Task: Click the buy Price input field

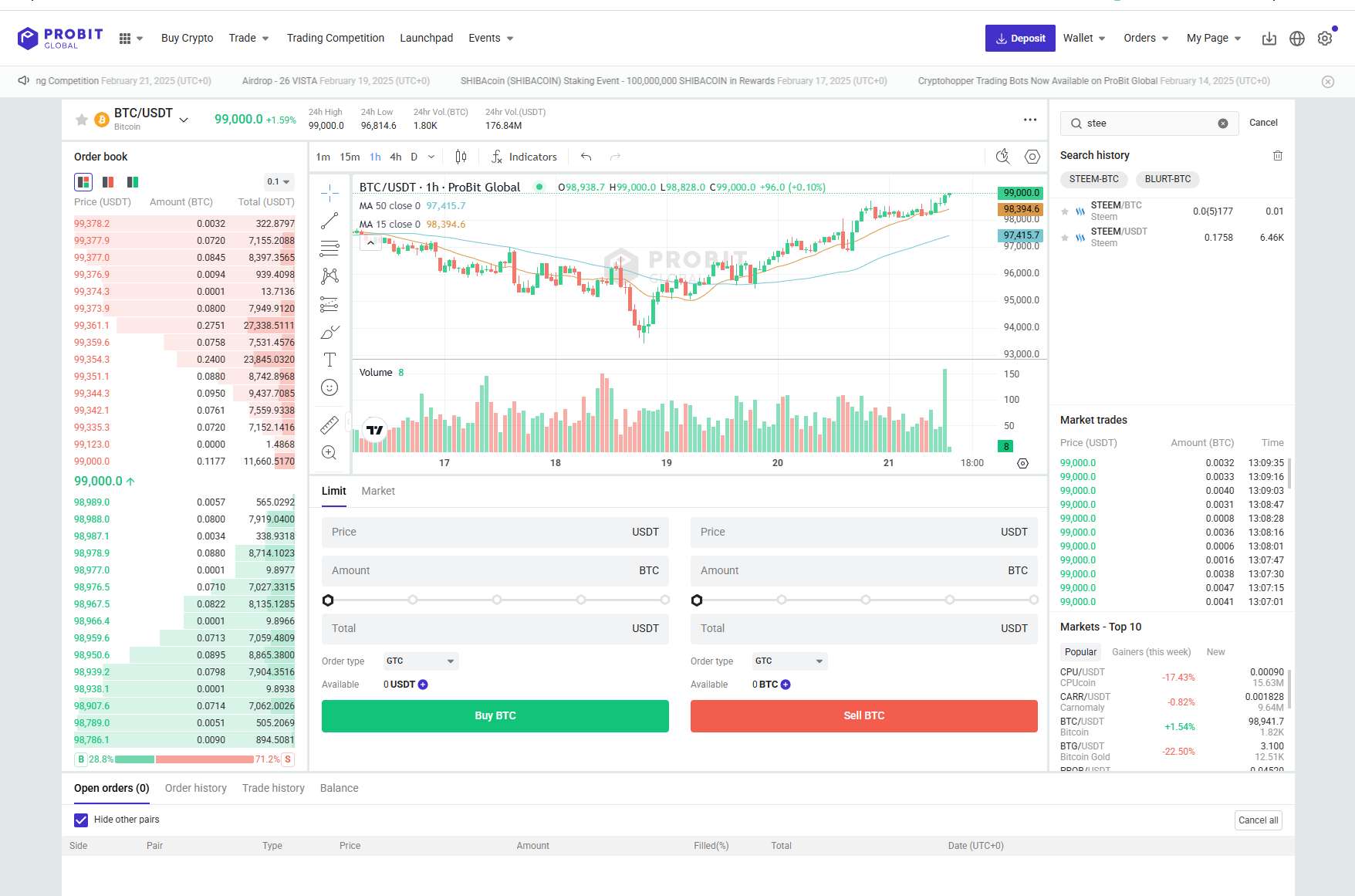Action: (495, 532)
